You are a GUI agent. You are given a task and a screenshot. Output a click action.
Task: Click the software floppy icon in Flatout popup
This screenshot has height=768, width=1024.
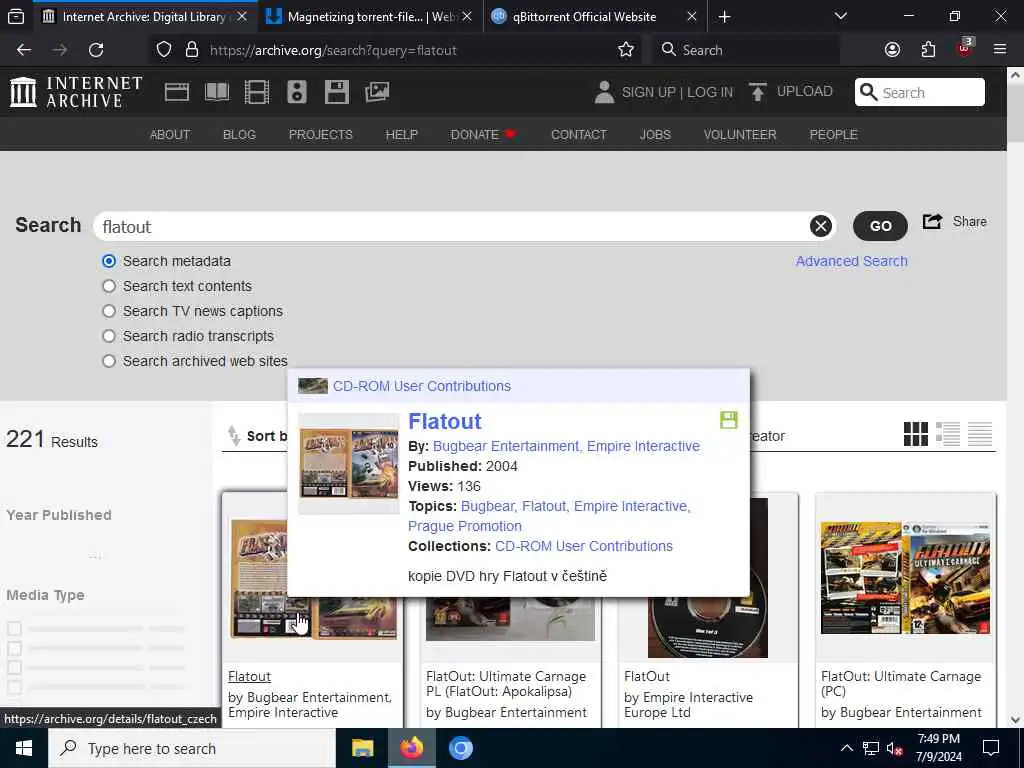tap(729, 420)
